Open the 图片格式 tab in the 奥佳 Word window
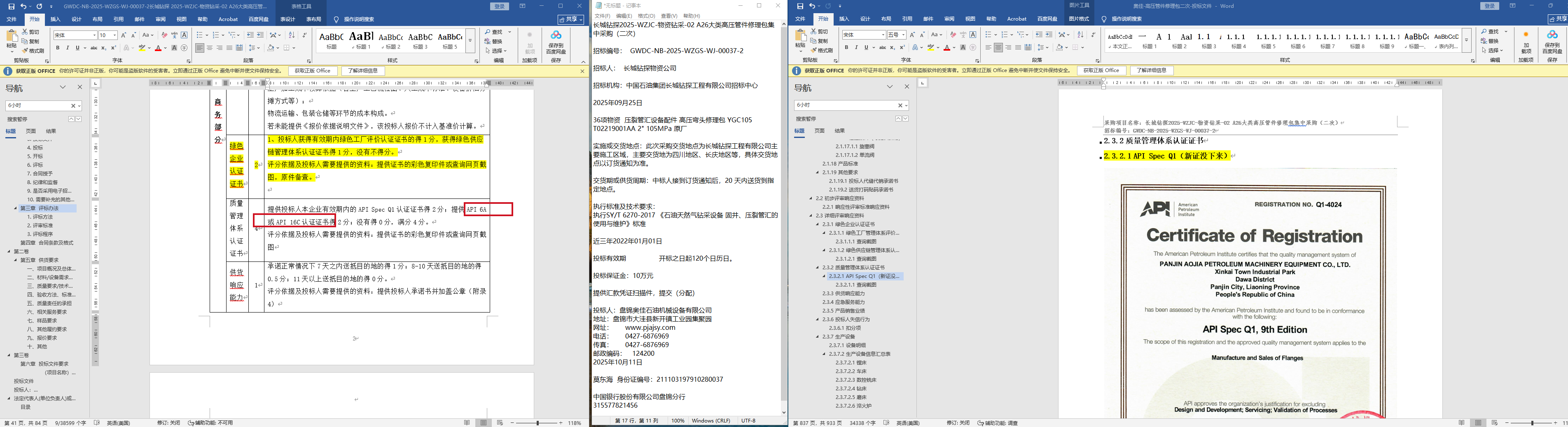The height and width of the screenshot is (427, 1568). coord(1079,19)
